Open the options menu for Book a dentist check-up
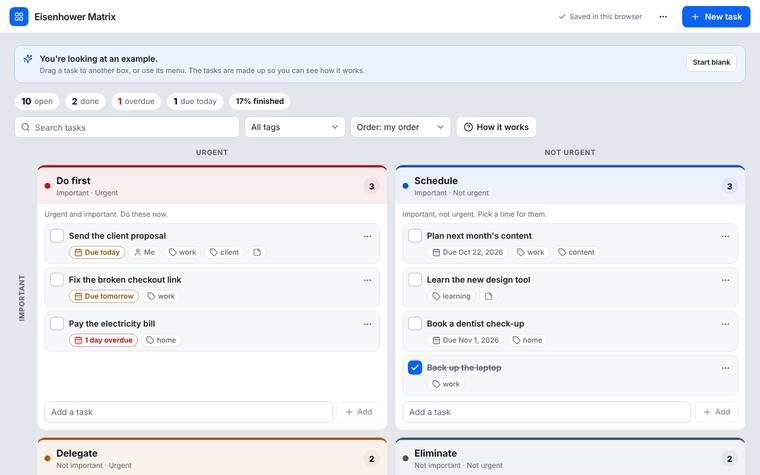This screenshot has height=475, width=760. [x=725, y=324]
